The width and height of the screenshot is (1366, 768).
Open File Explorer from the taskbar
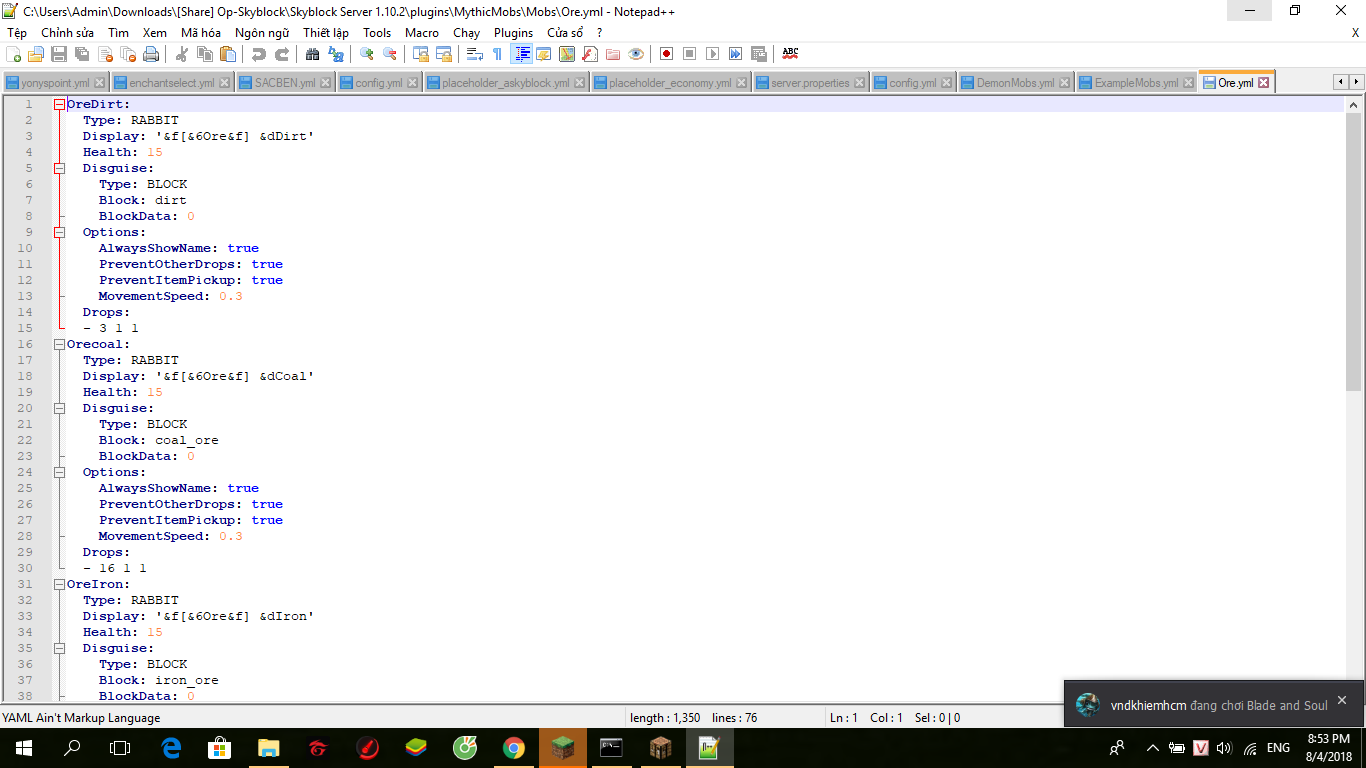269,748
